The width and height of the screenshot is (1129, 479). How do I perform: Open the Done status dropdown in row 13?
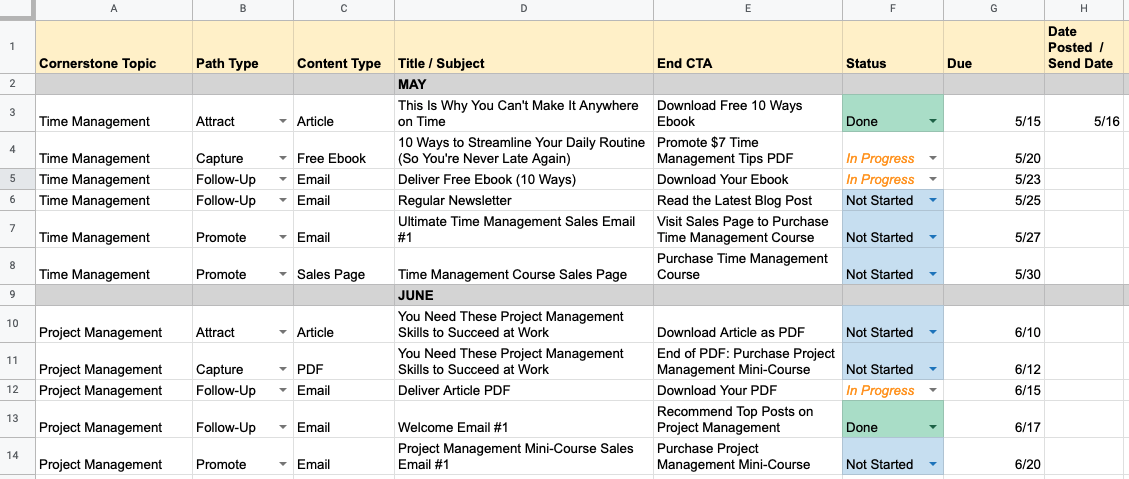(x=933, y=428)
